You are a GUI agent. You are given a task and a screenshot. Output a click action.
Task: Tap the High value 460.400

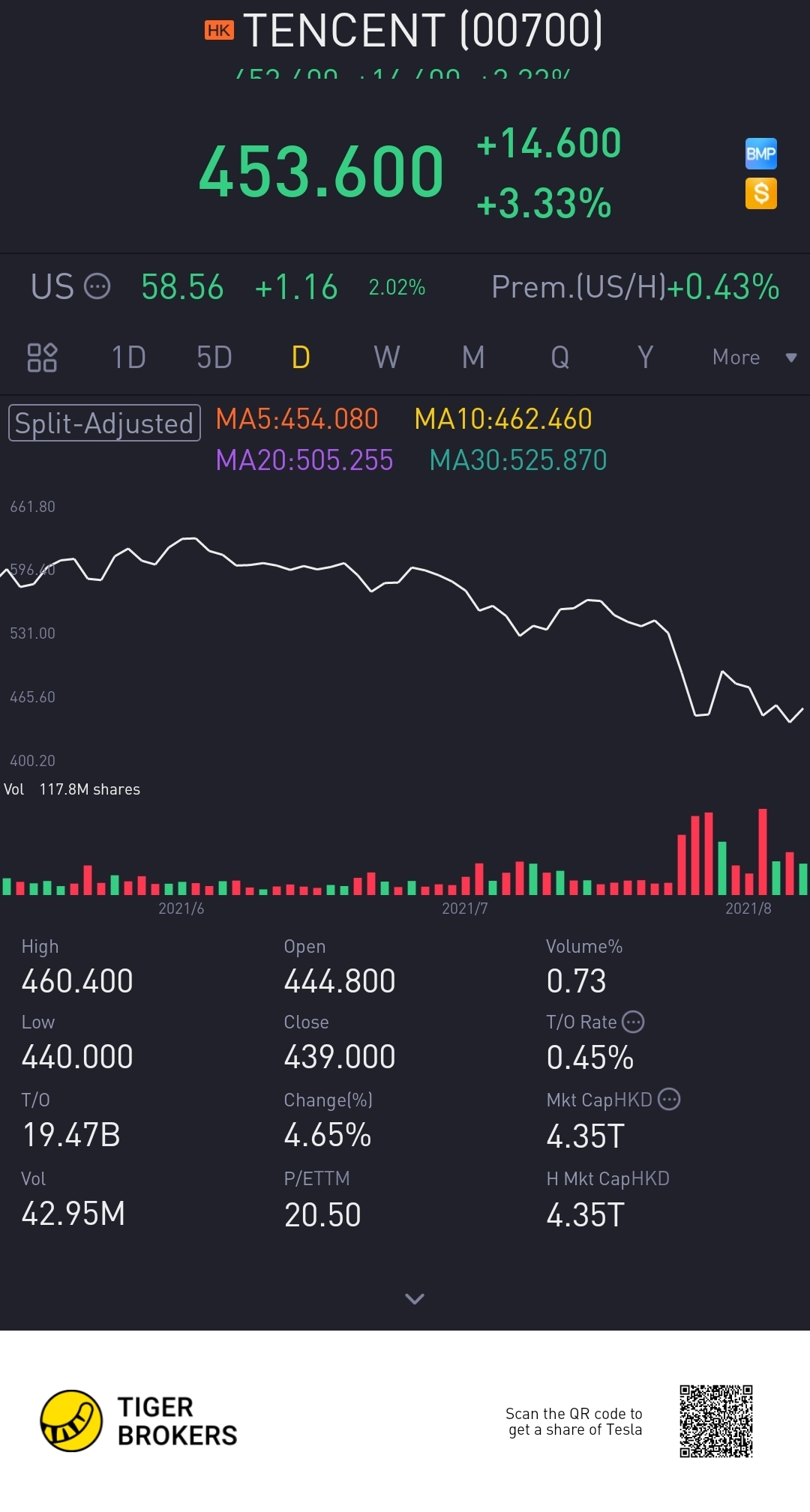tap(77, 981)
